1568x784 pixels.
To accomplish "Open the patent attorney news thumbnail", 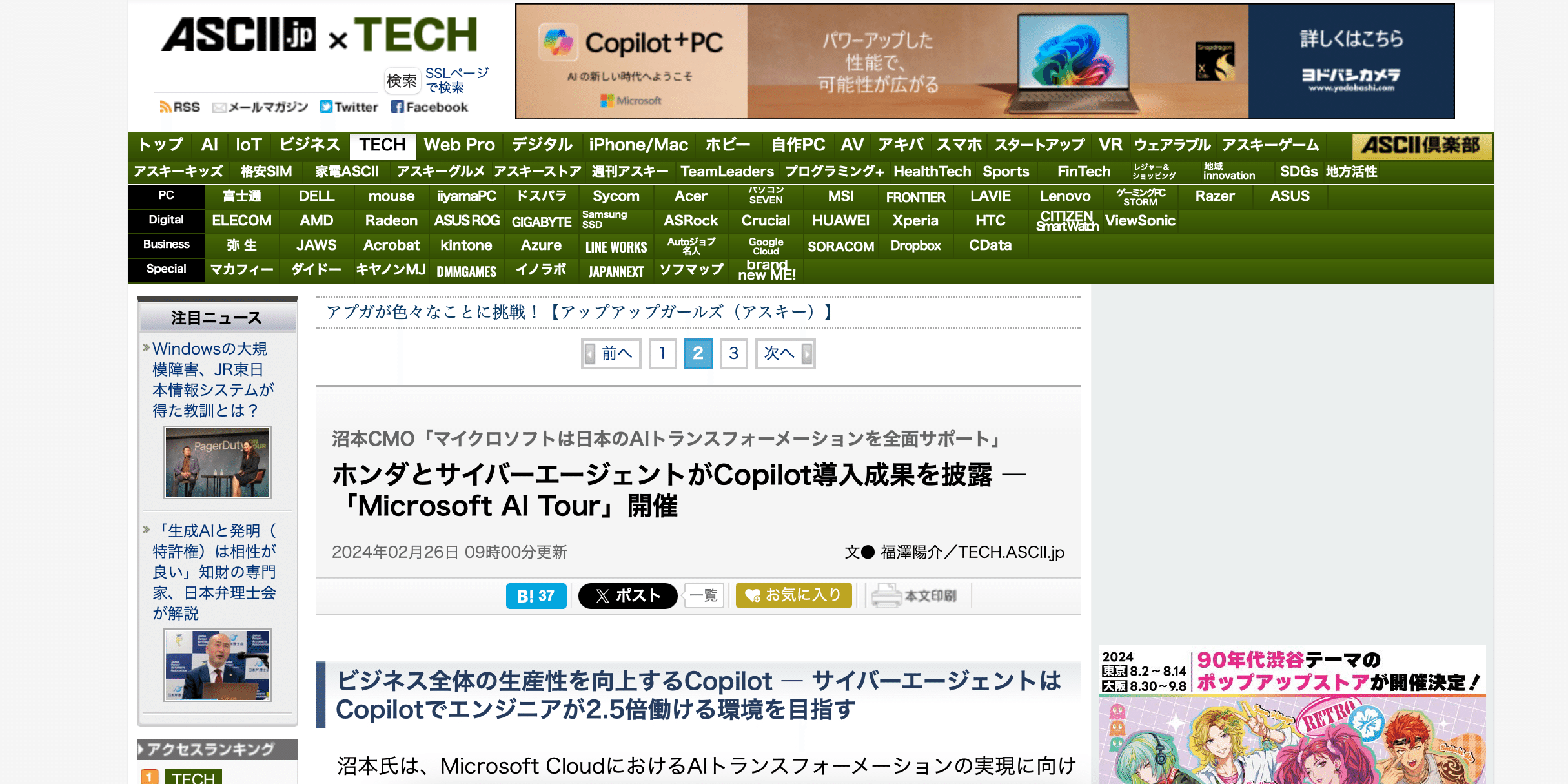I will [218, 665].
